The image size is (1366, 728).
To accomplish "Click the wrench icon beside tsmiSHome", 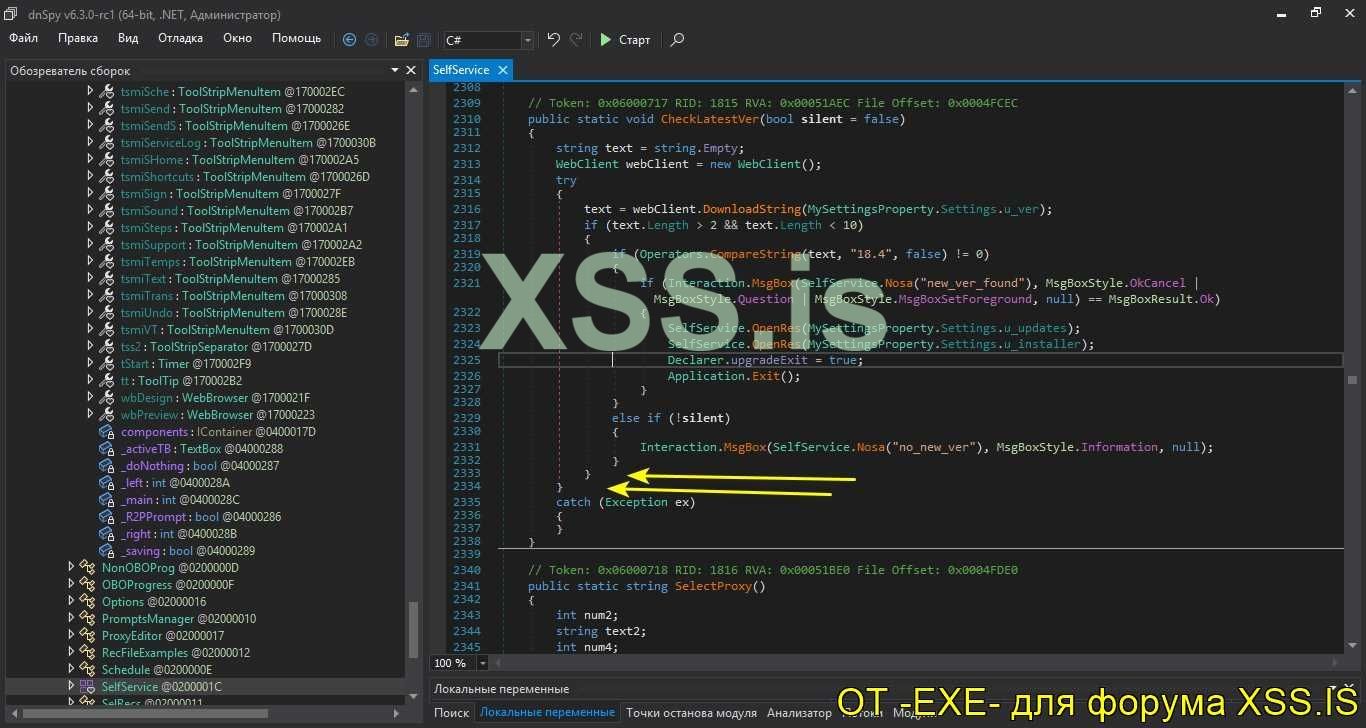I will click(107, 160).
